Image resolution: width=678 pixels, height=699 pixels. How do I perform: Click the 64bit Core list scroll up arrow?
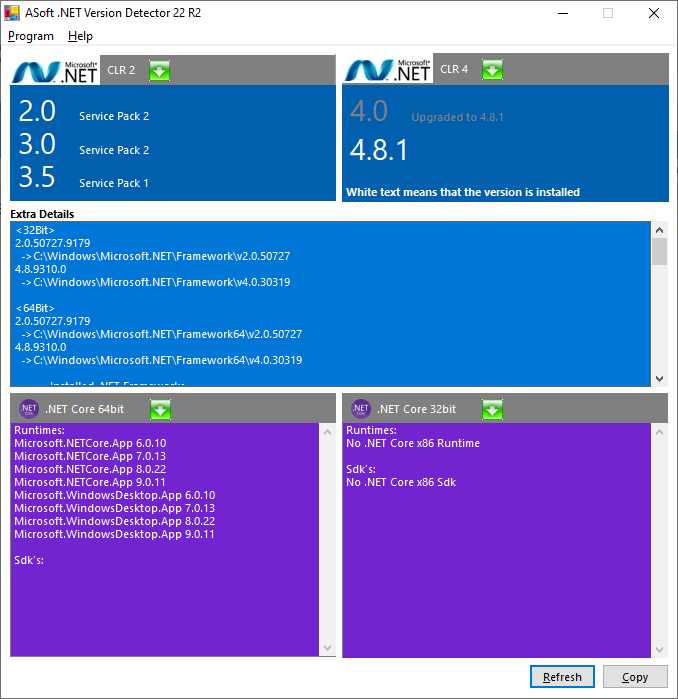pos(327,432)
